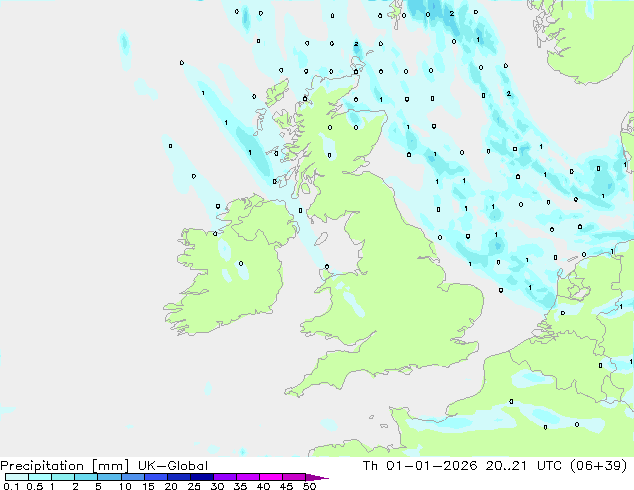
Task: Click the '20' legend scale label
Action: click(x=171, y=486)
